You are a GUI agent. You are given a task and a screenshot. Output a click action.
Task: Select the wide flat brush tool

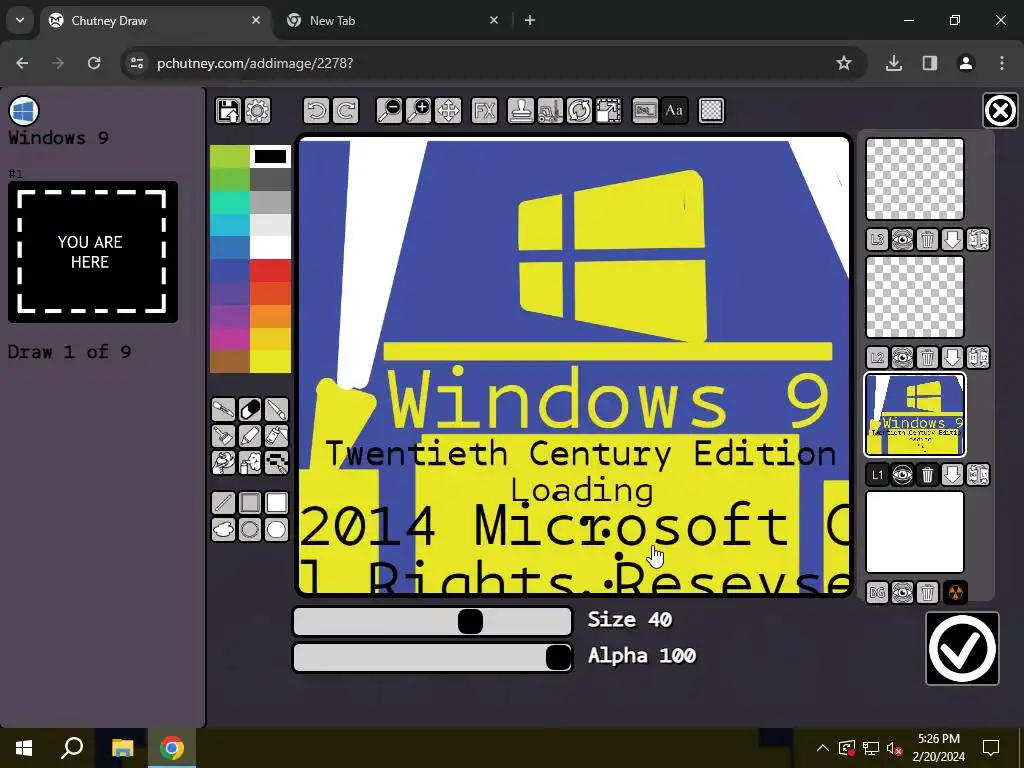coord(223,436)
